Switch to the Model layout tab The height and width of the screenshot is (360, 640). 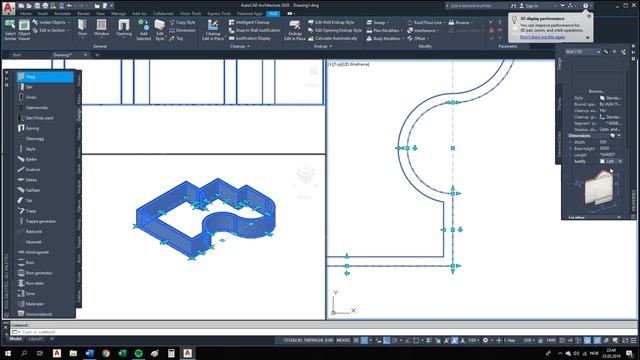(x=16, y=339)
